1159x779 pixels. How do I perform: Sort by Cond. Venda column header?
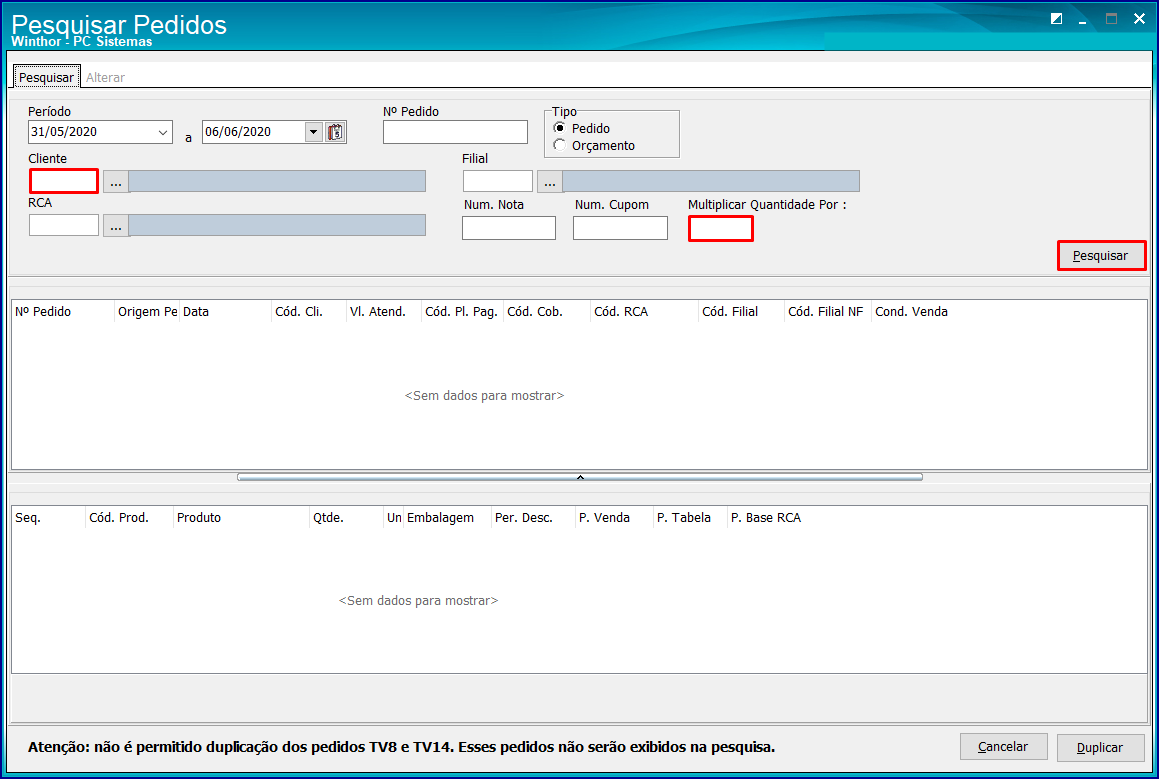coord(911,312)
